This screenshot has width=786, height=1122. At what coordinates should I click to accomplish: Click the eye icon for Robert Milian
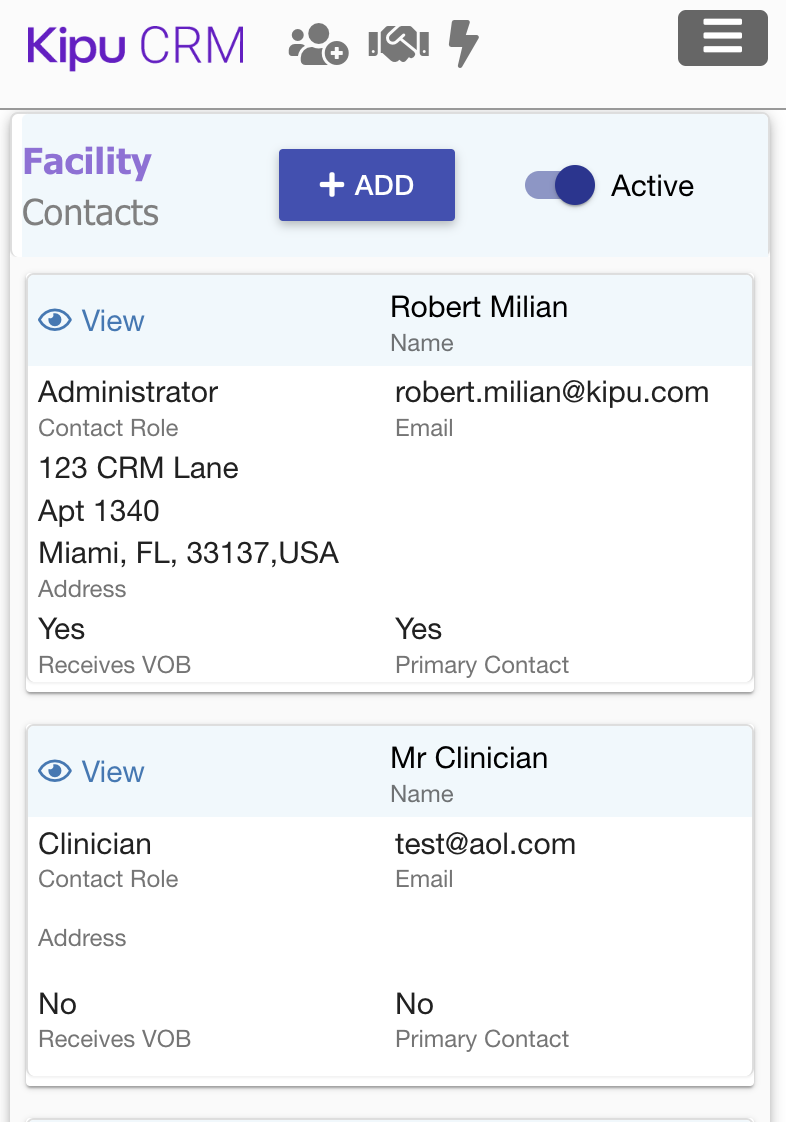55,321
